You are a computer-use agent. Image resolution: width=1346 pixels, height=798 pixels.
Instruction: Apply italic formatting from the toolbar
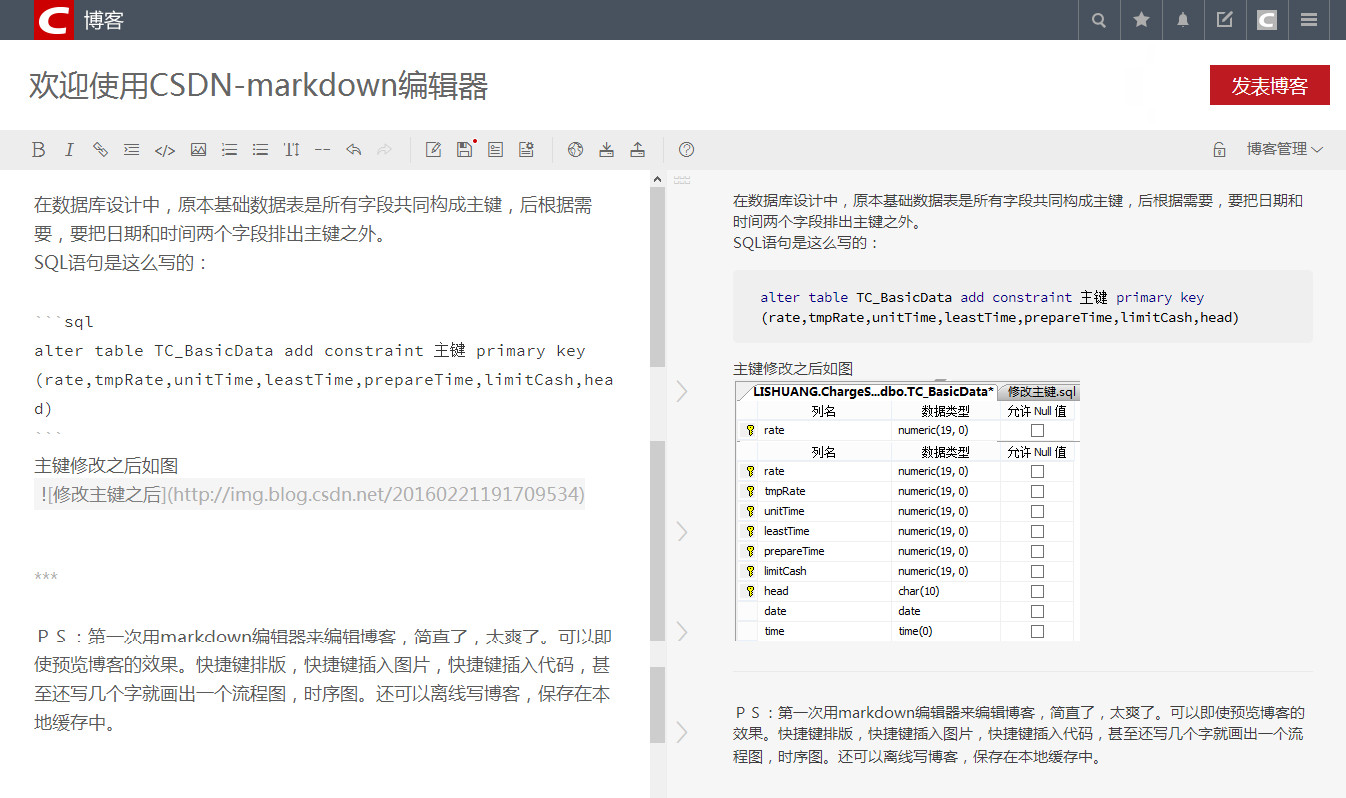point(69,150)
